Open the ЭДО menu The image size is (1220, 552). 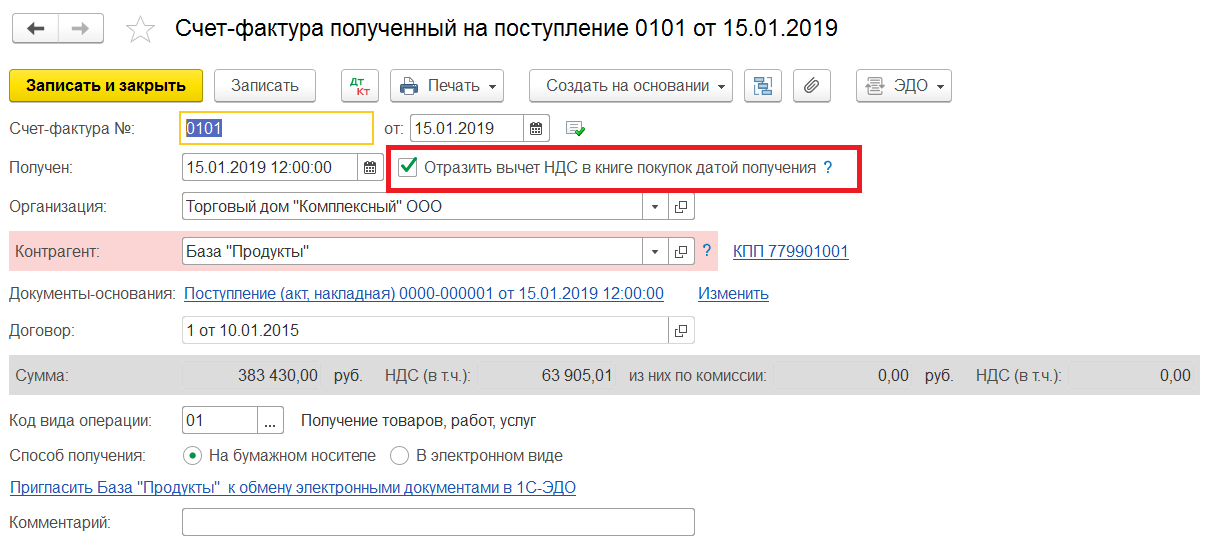tap(903, 86)
